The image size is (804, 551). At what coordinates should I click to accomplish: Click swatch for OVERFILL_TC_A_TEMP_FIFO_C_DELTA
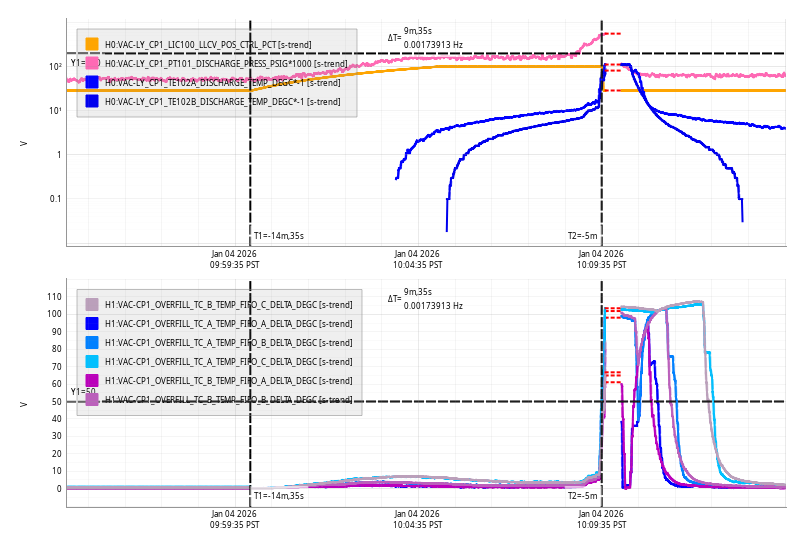[92, 361]
